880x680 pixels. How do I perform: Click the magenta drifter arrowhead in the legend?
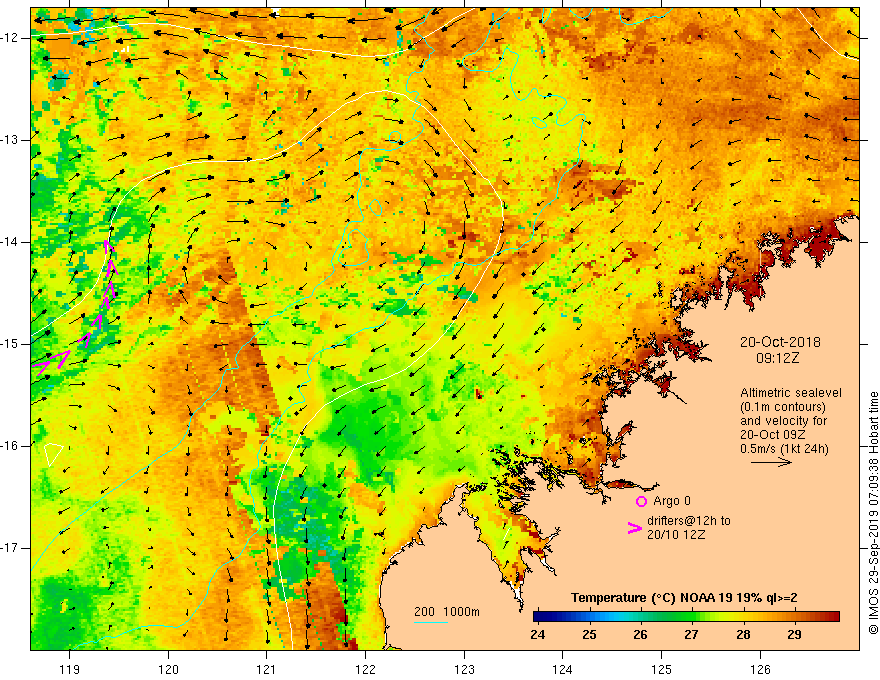tap(635, 528)
